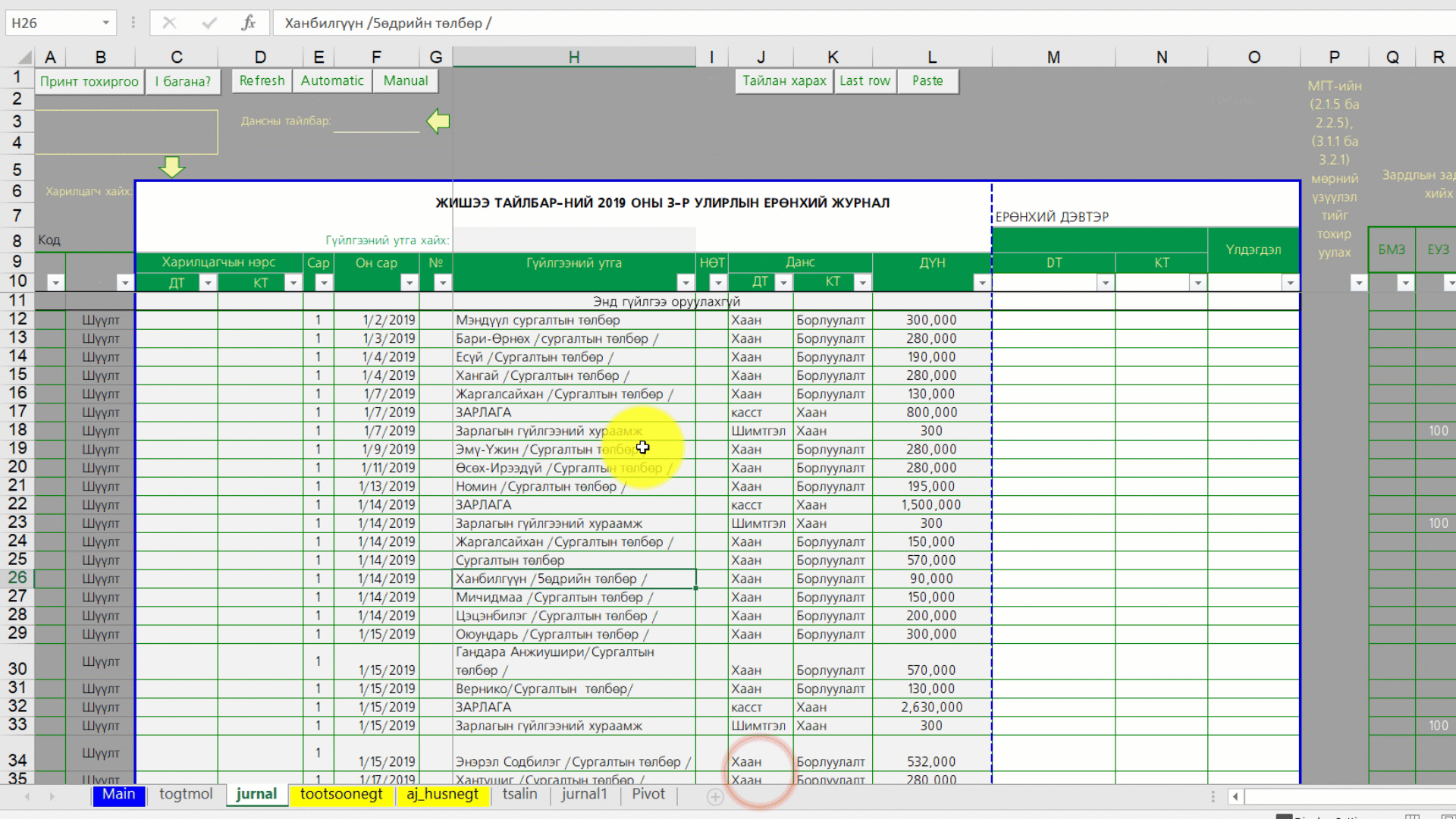Screen dimensions: 1456x819
Task: Open the insert function fx icon
Action: coord(249,23)
